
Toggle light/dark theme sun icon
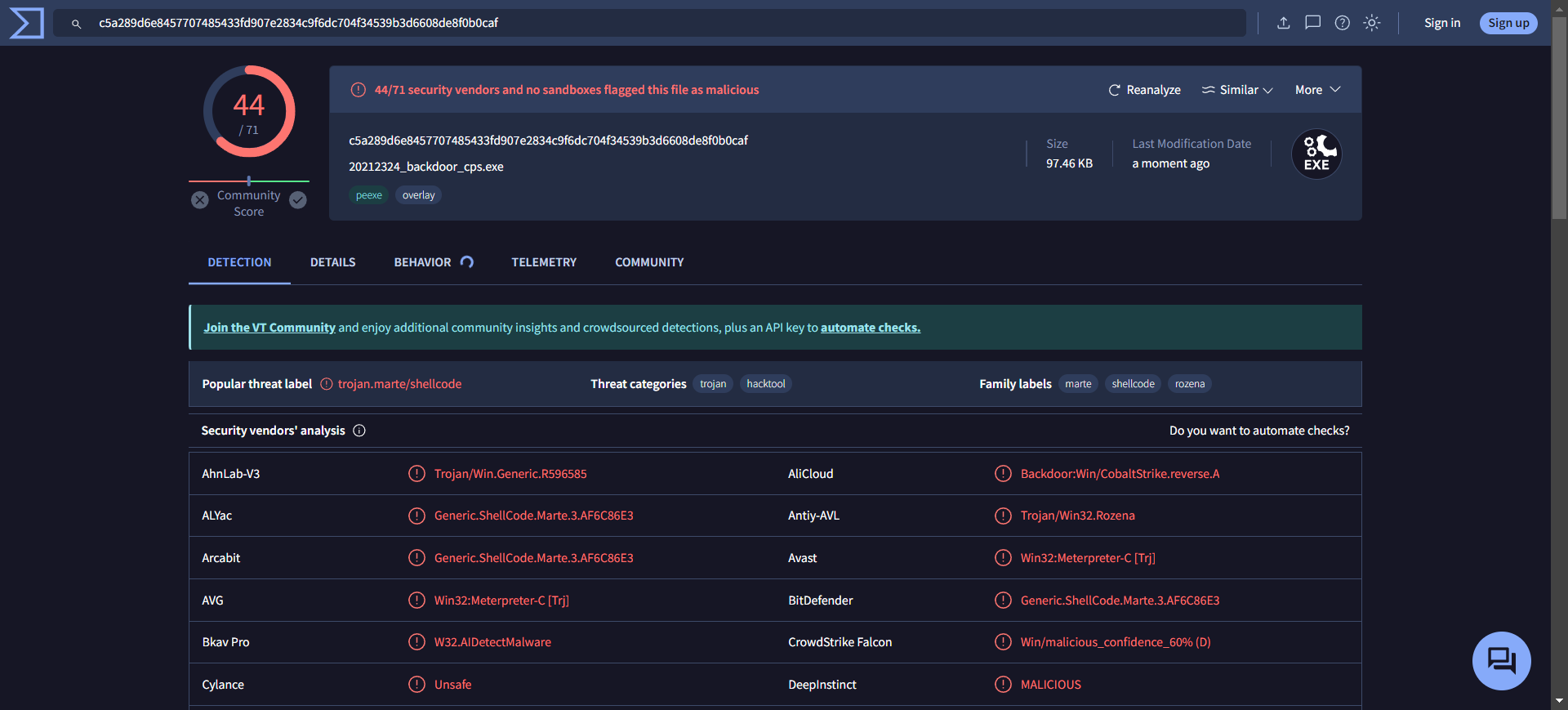point(1372,23)
